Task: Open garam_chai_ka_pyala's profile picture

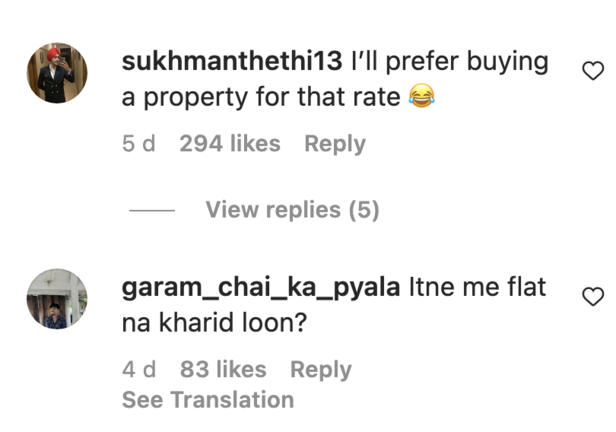Action: click(x=57, y=299)
